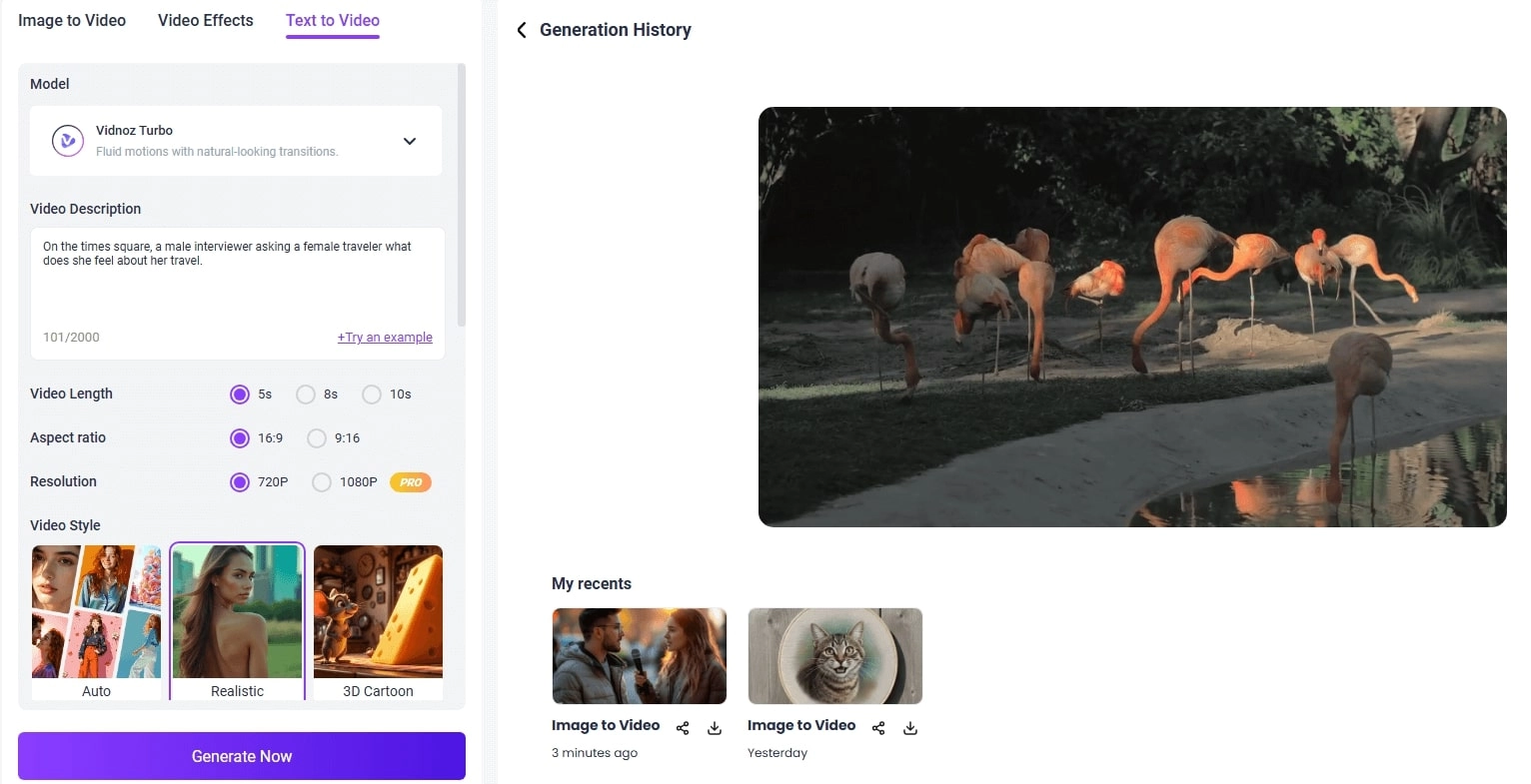Select 1080P resolution
The height and width of the screenshot is (784, 1531).
322,482
